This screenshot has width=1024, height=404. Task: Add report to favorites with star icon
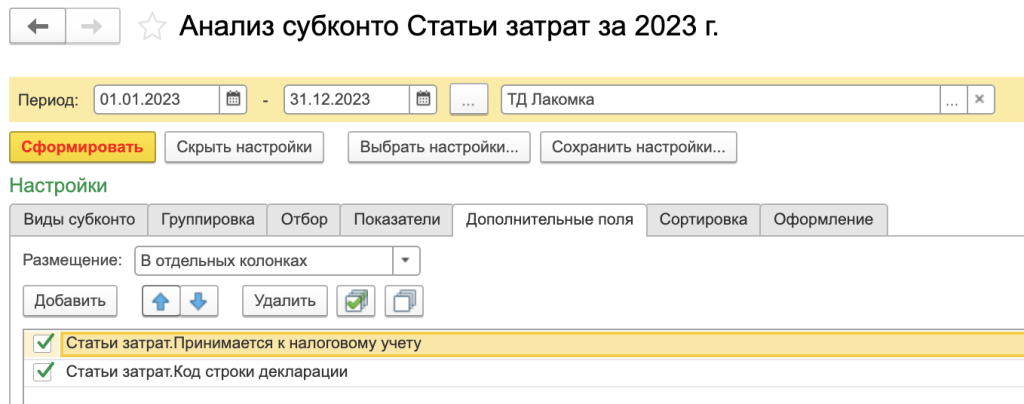pos(152,27)
